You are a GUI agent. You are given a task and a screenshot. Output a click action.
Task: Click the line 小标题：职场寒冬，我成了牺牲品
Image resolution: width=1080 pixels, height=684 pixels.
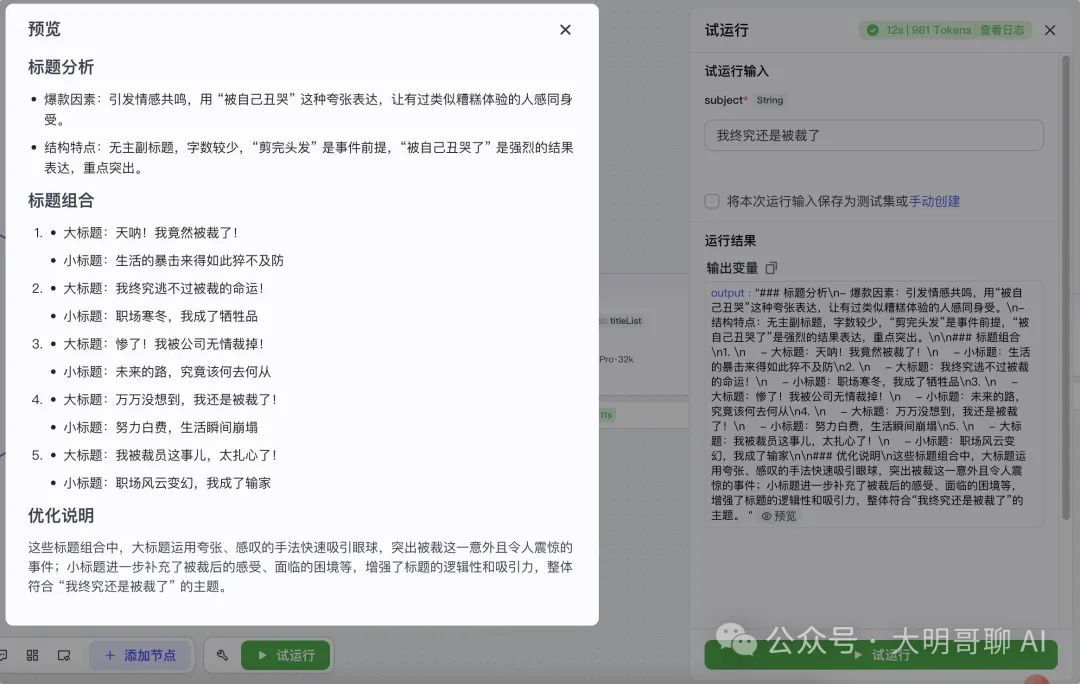click(160, 316)
